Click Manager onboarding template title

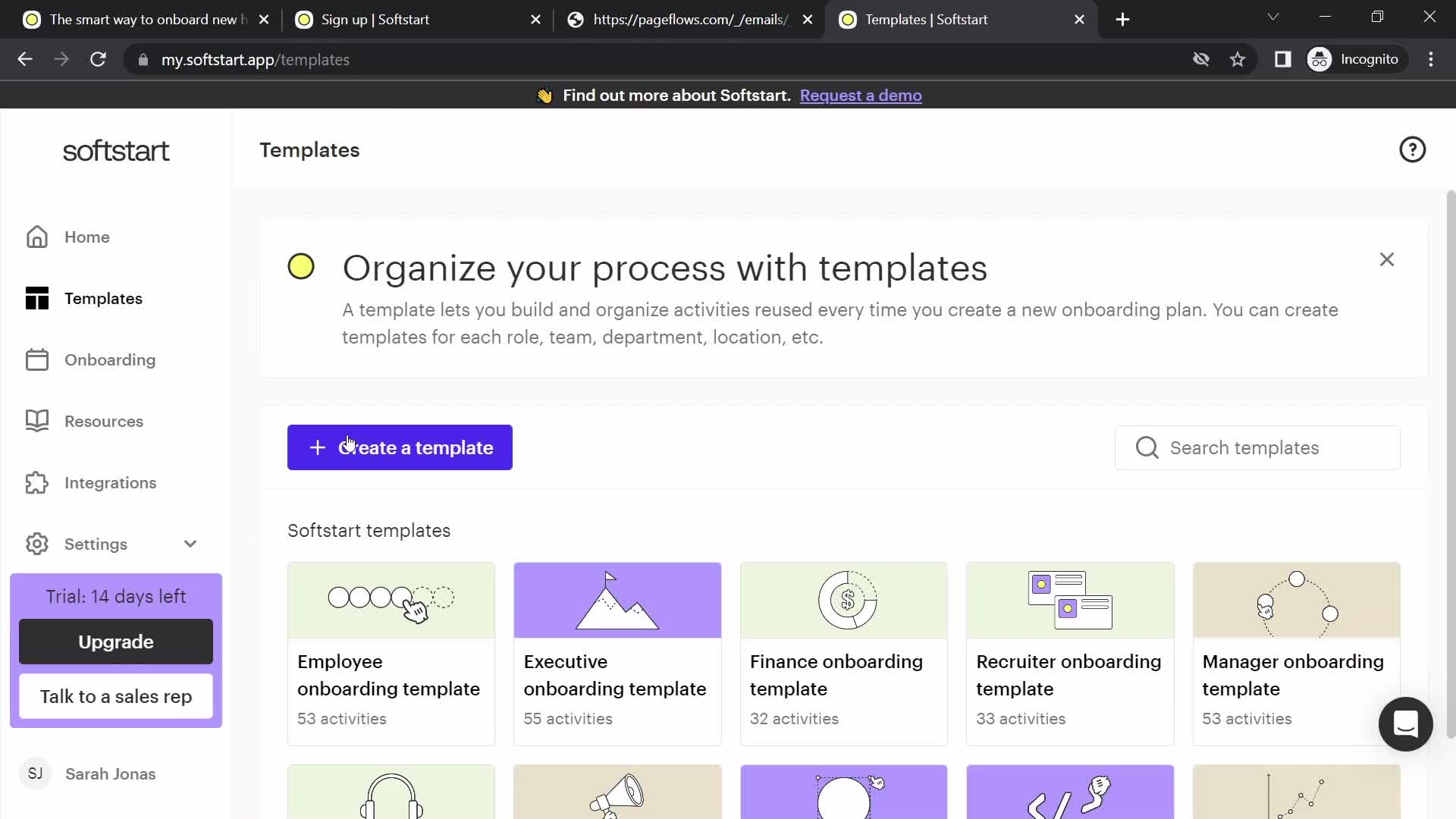[1293, 675]
